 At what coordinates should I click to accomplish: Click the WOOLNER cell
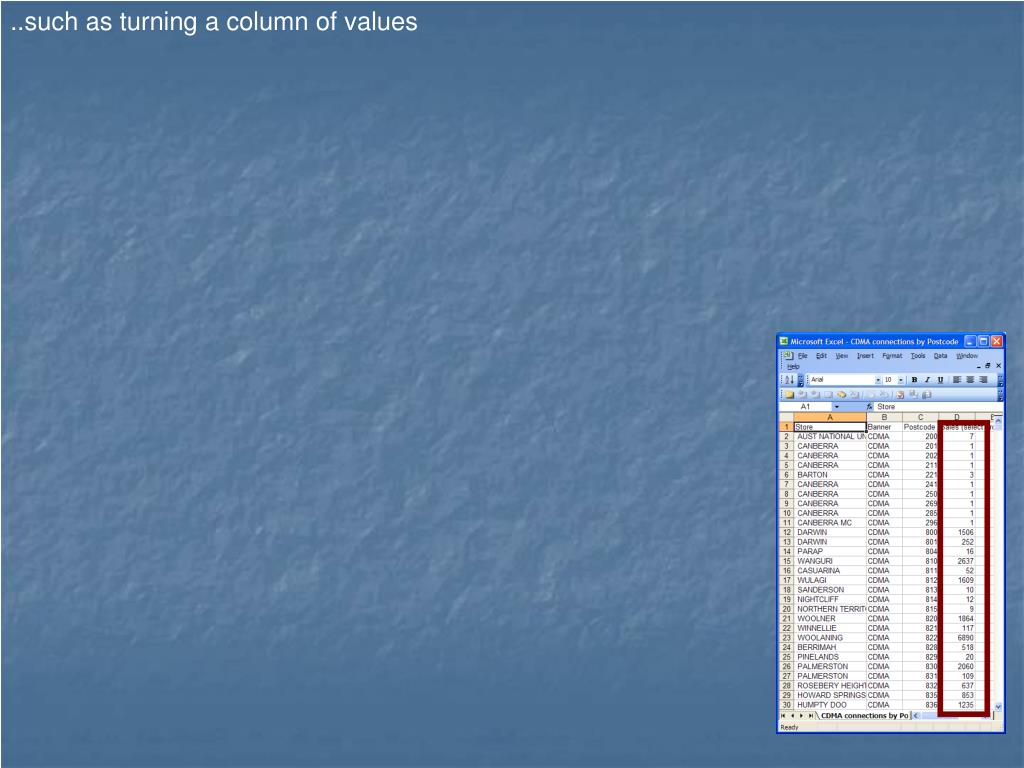[x=830, y=618]
